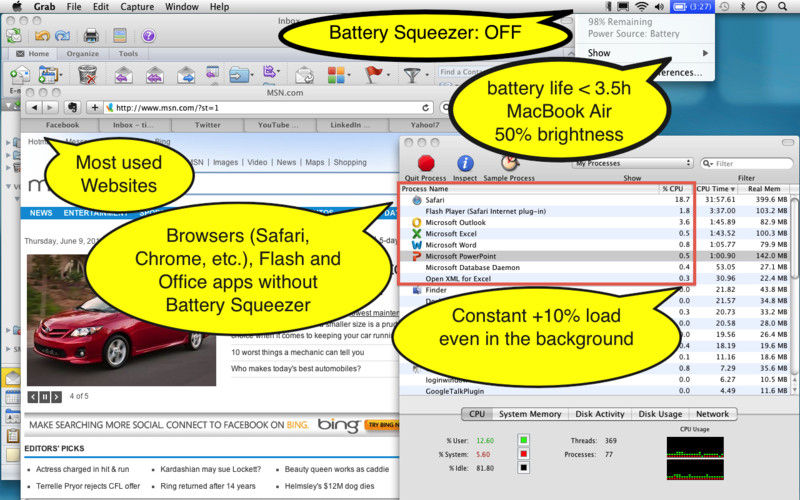Open the Move folder dropdown arrow

252,75
